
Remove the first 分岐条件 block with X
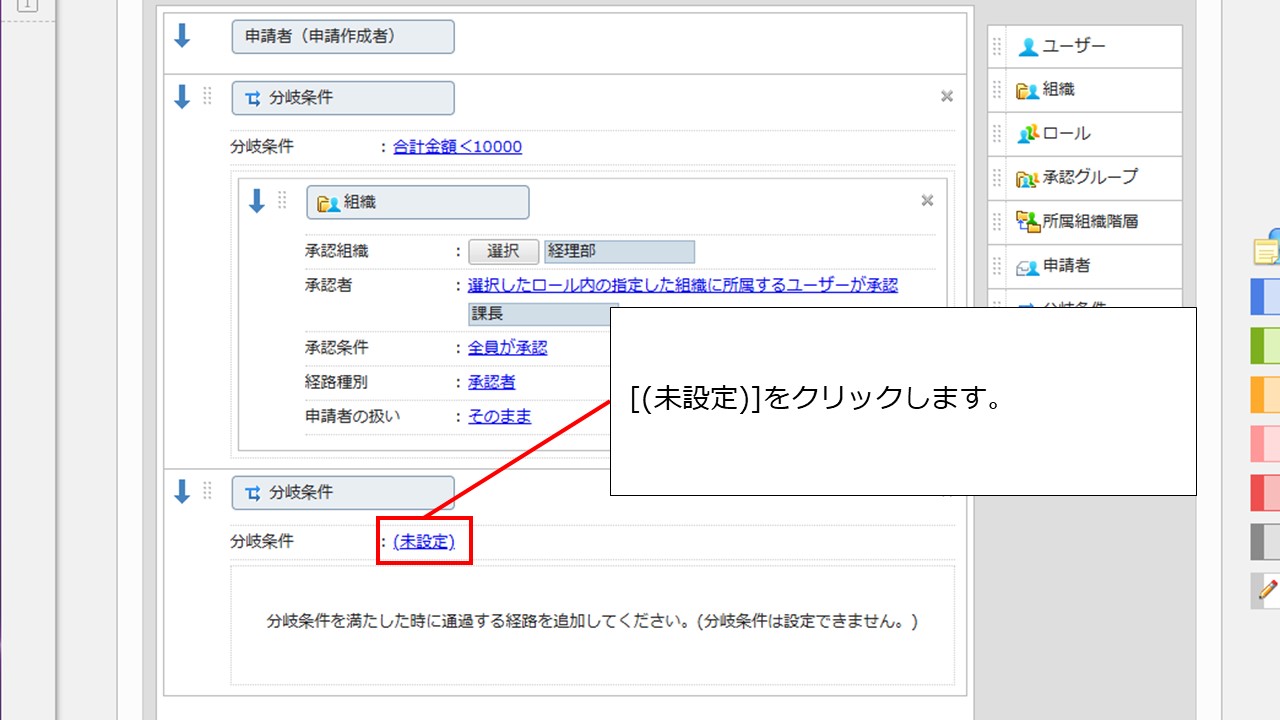(946, 97)
